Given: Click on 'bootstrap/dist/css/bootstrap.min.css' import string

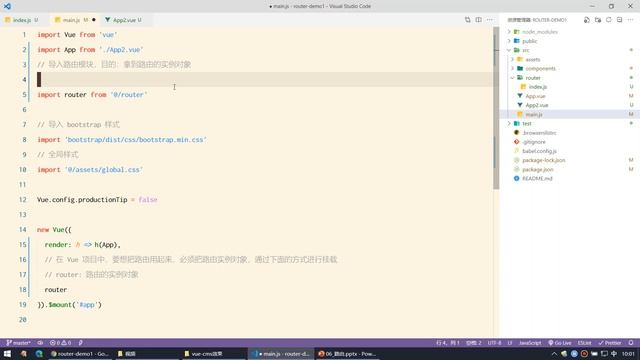Looking at the screenshot, I should [136, 140].
